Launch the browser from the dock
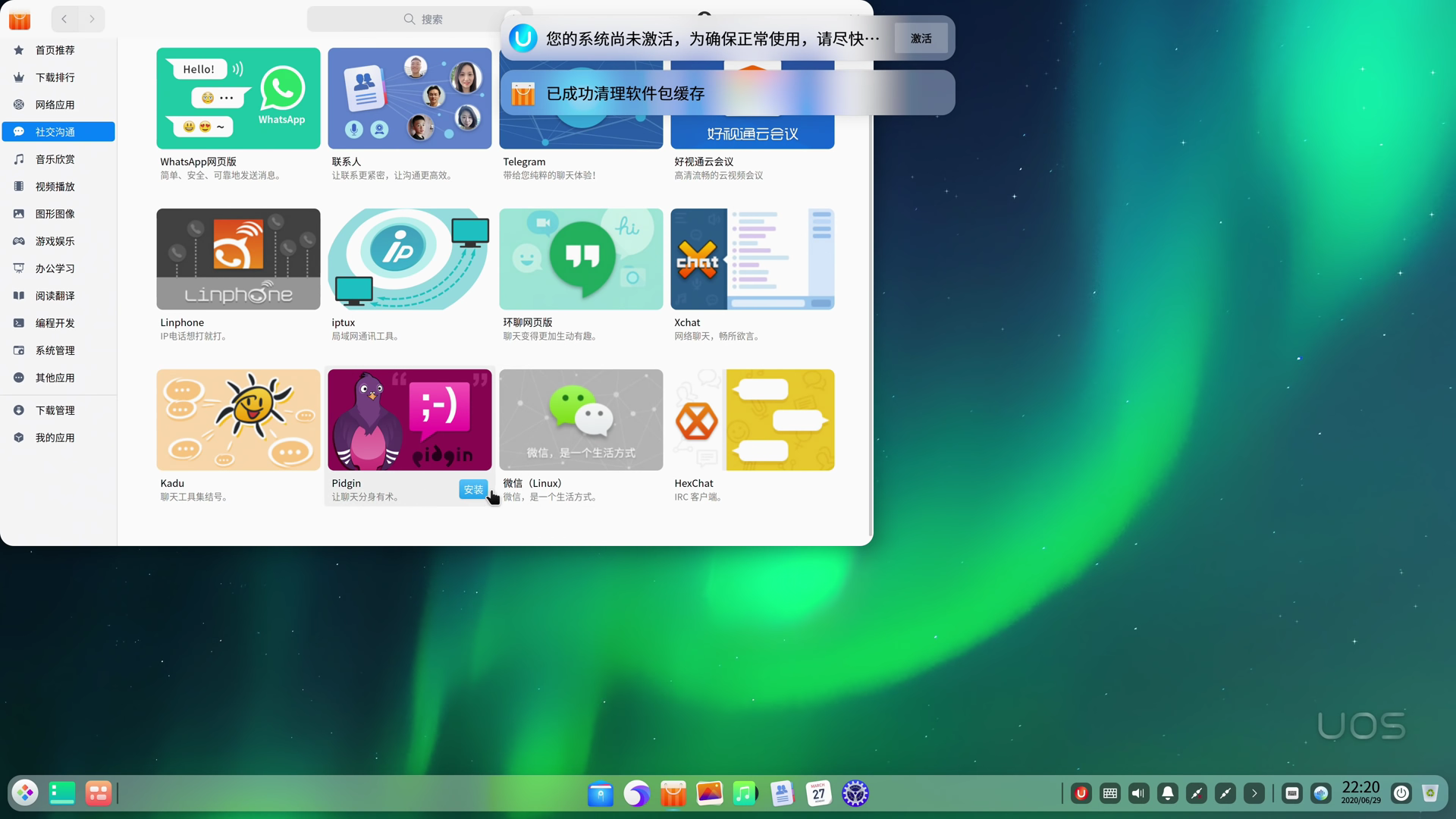 pos(637,794)
